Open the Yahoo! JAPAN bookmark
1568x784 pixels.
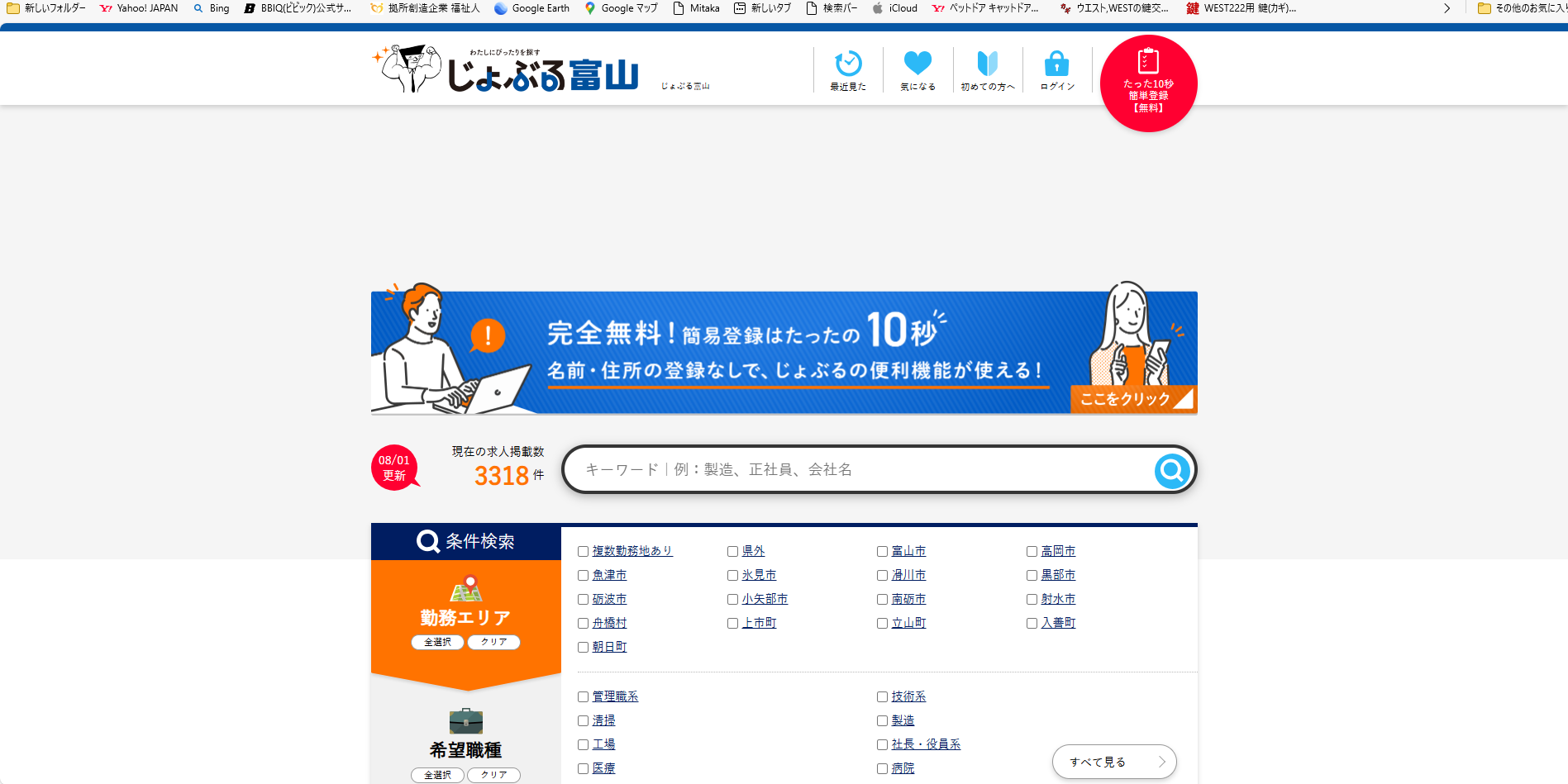(139, 8)
